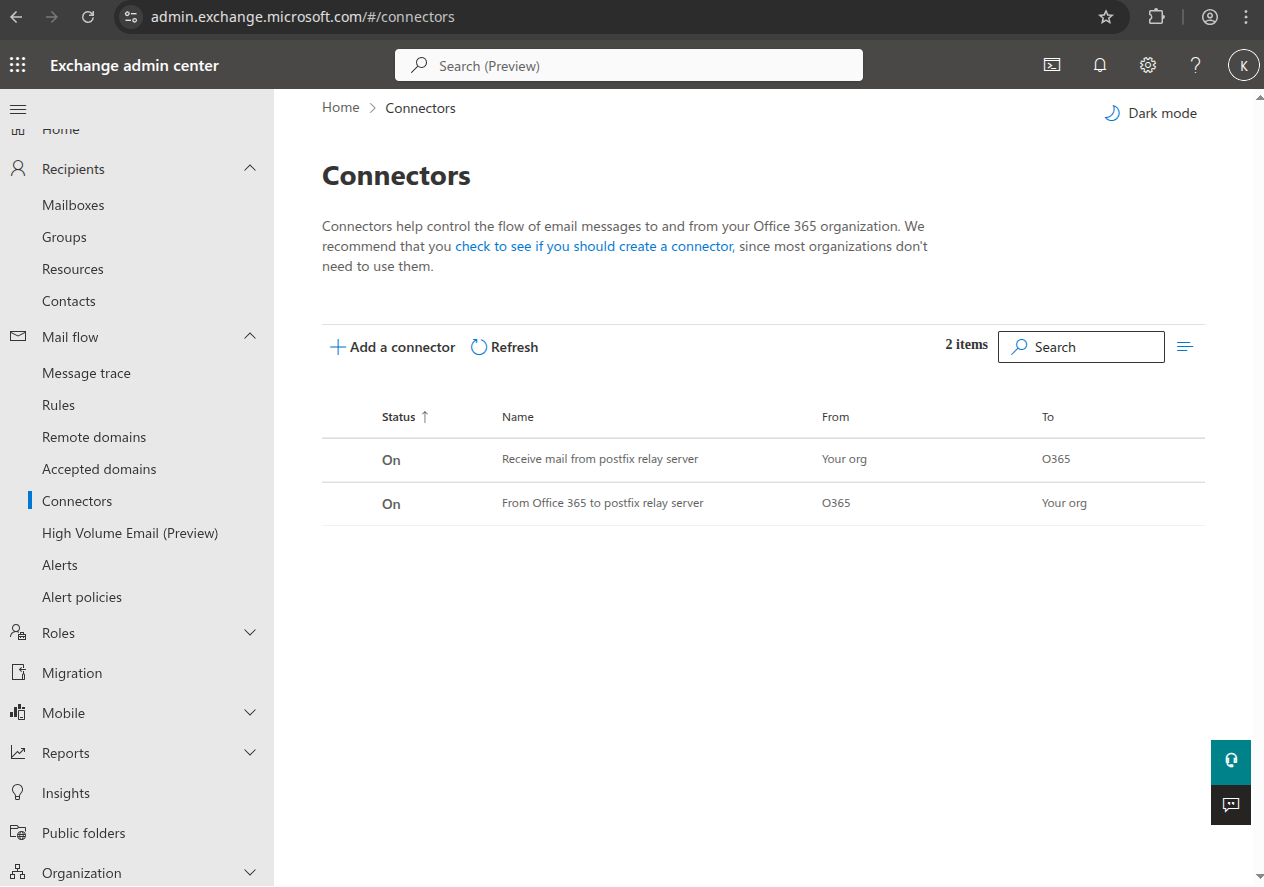Open Chrome three-dot menu

1245,17
